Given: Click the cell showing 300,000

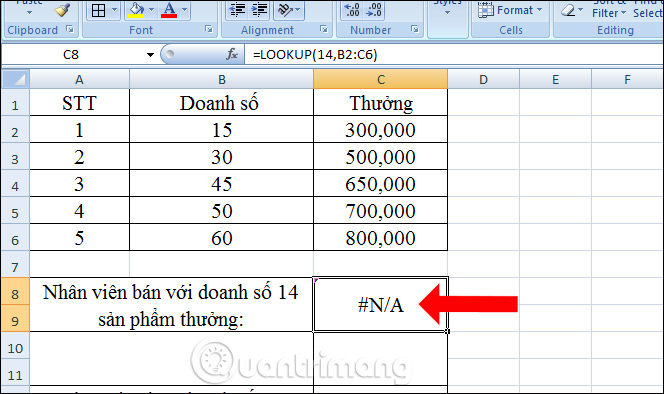Looking at the screenshot, I should click(x=381, y=129).
